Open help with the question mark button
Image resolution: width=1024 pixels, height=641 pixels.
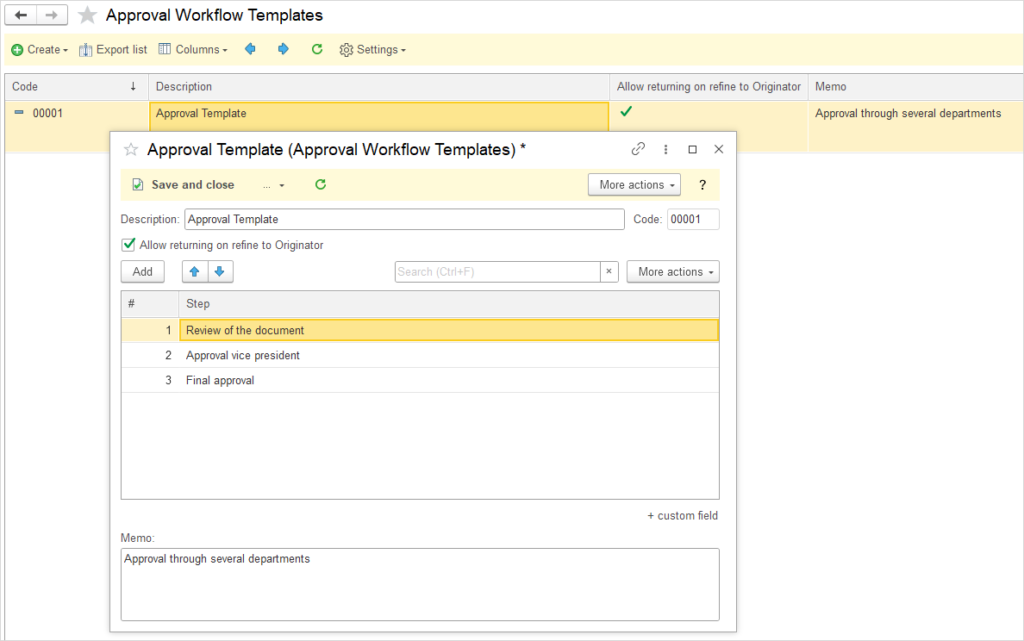point(702,185)
